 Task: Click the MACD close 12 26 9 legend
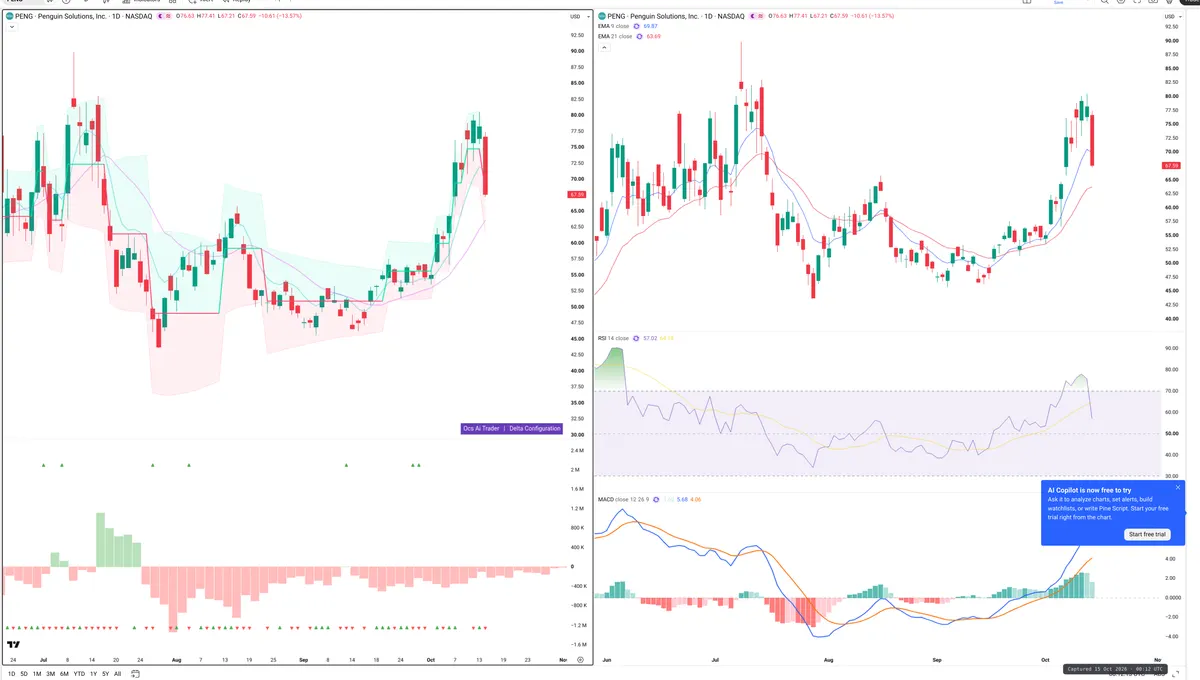[624, 499]
